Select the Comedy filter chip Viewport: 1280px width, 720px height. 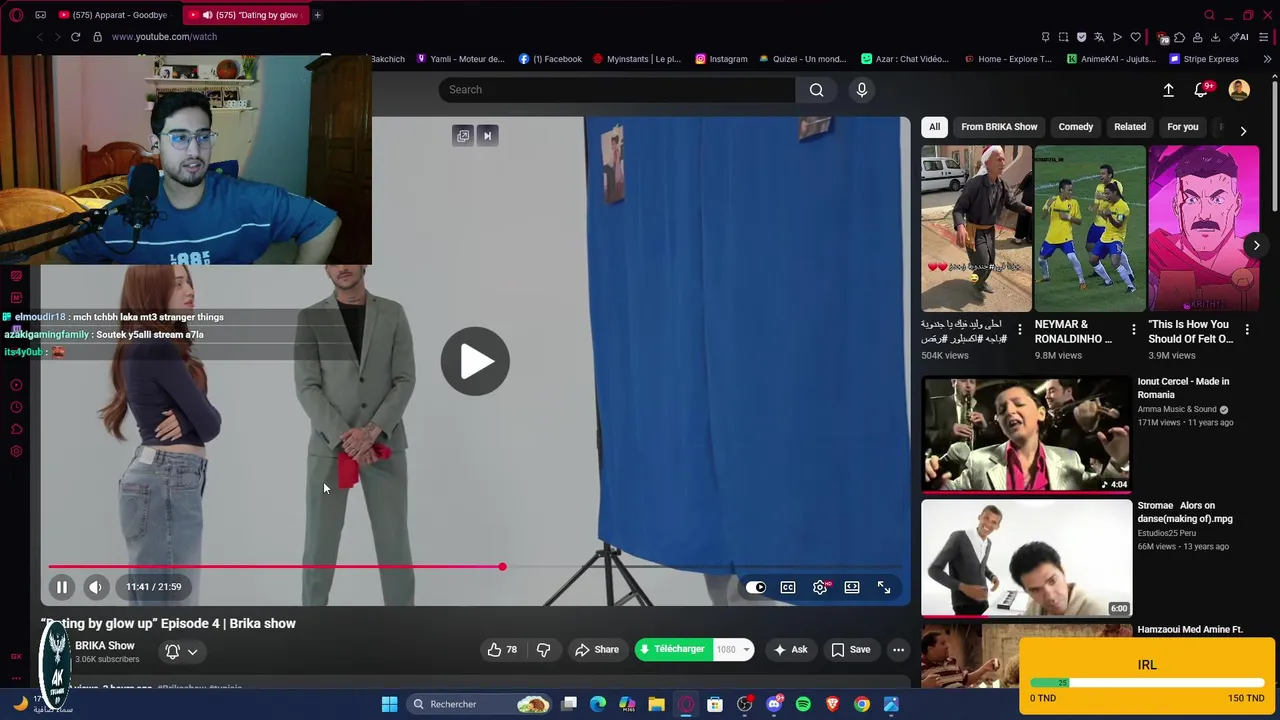pyautogui.click(x=1076, y=127)
